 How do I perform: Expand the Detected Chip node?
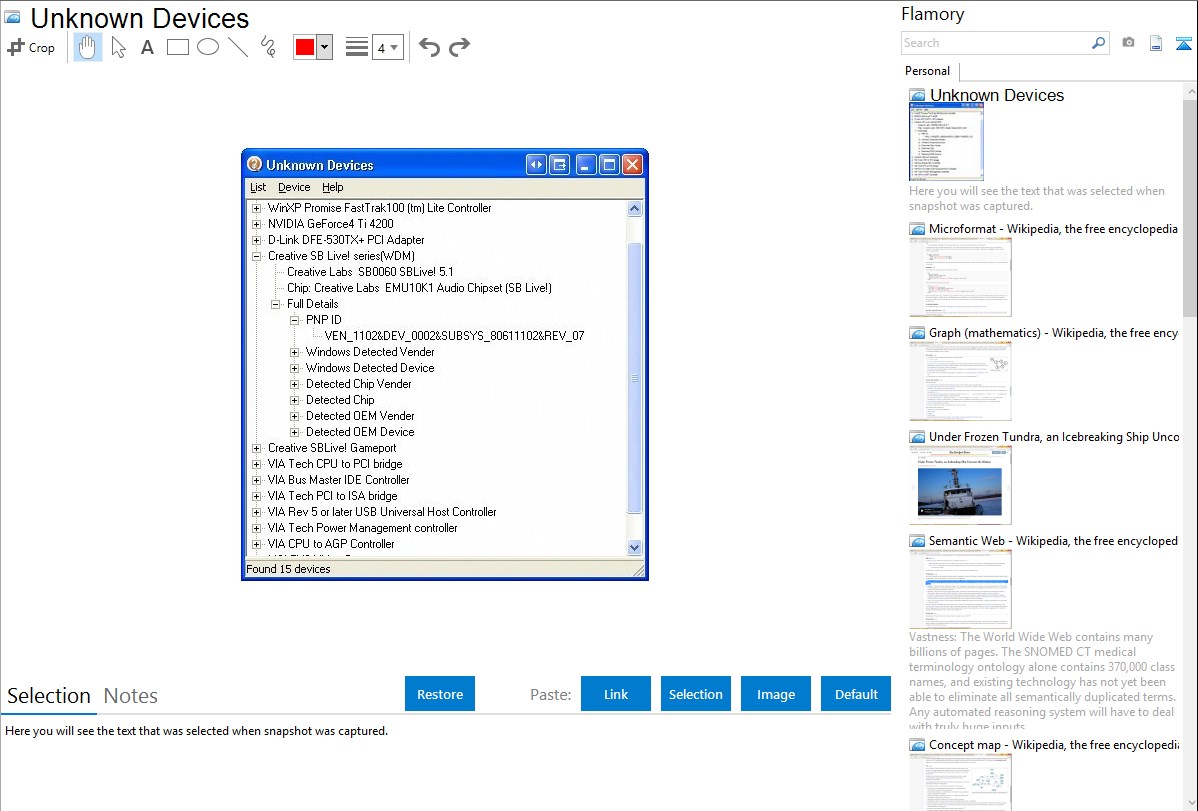[x=295, y=401]
